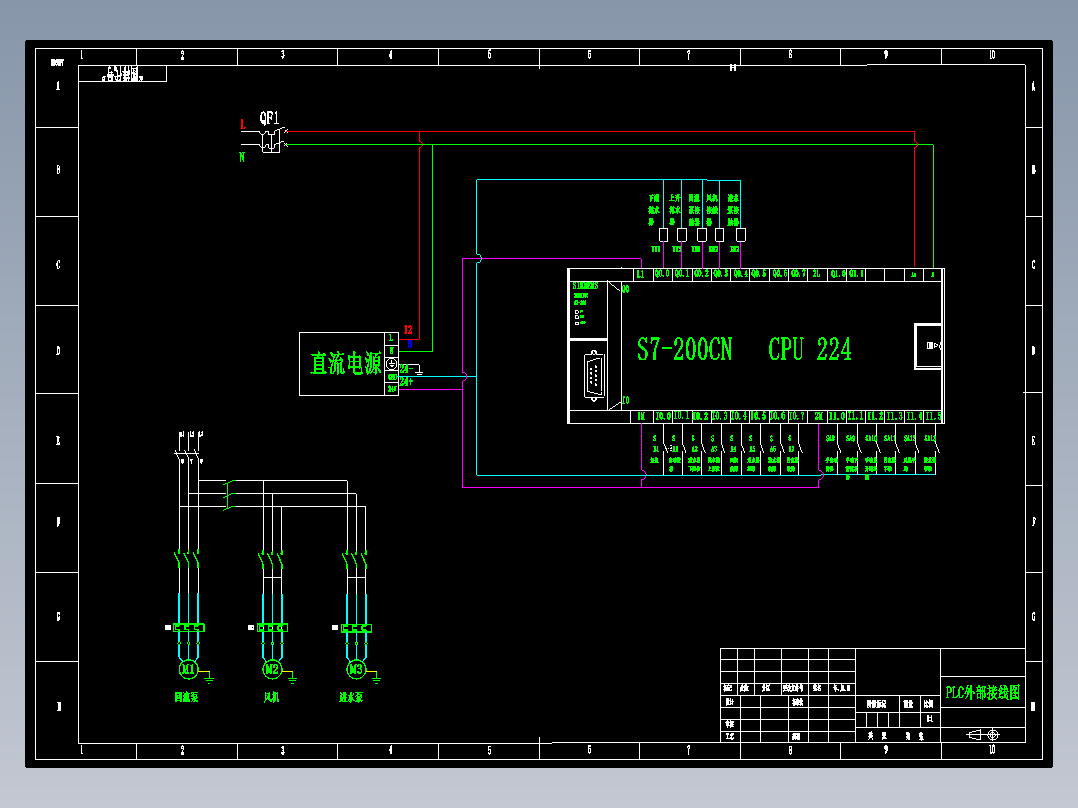Select the M2 motor circle symbol
The height and width of the screenshot is (808, 1078).
(272, 669)
